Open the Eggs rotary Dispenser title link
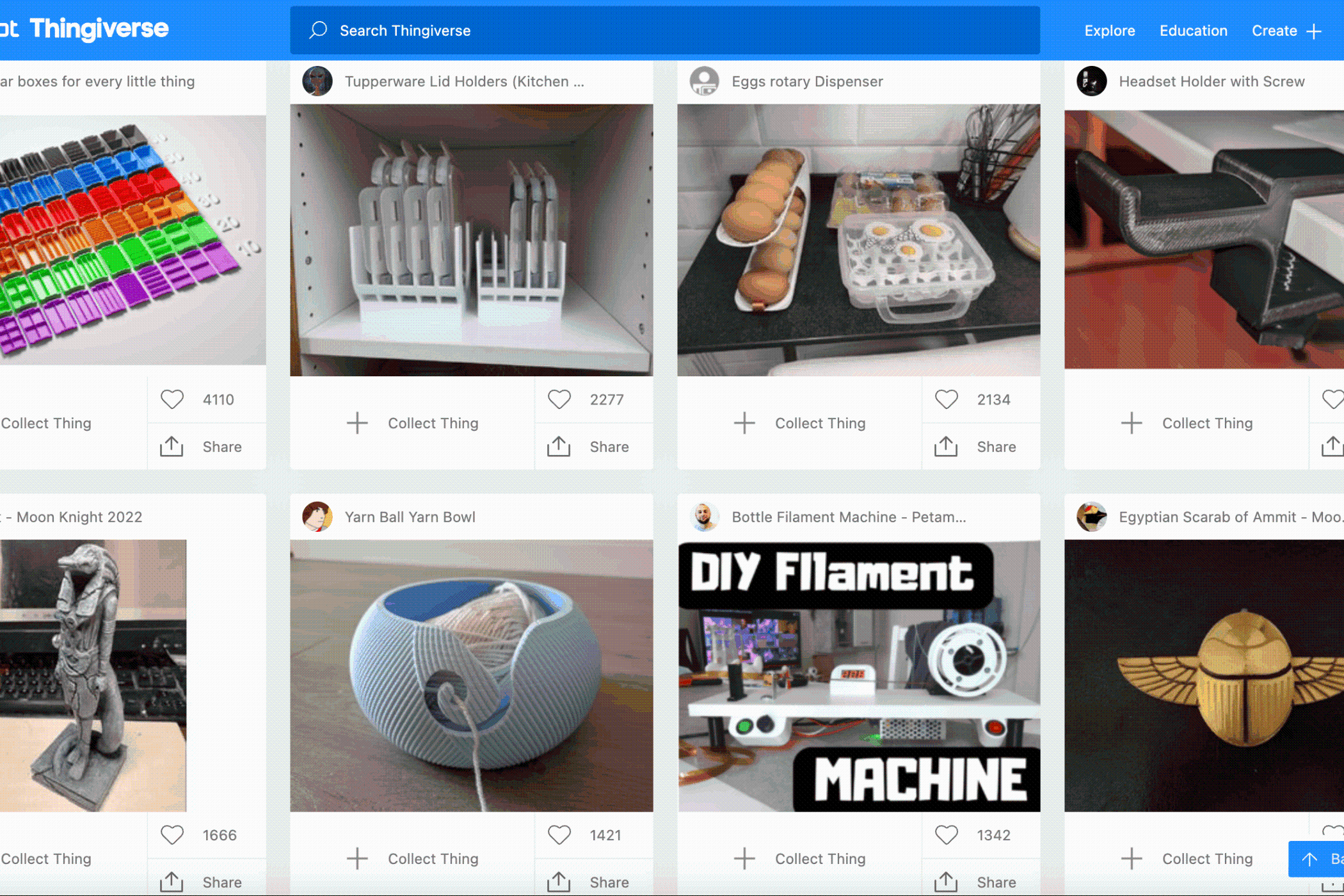Image resolution: width=1344 pixels, height=896 pixels. click(807, 81)
